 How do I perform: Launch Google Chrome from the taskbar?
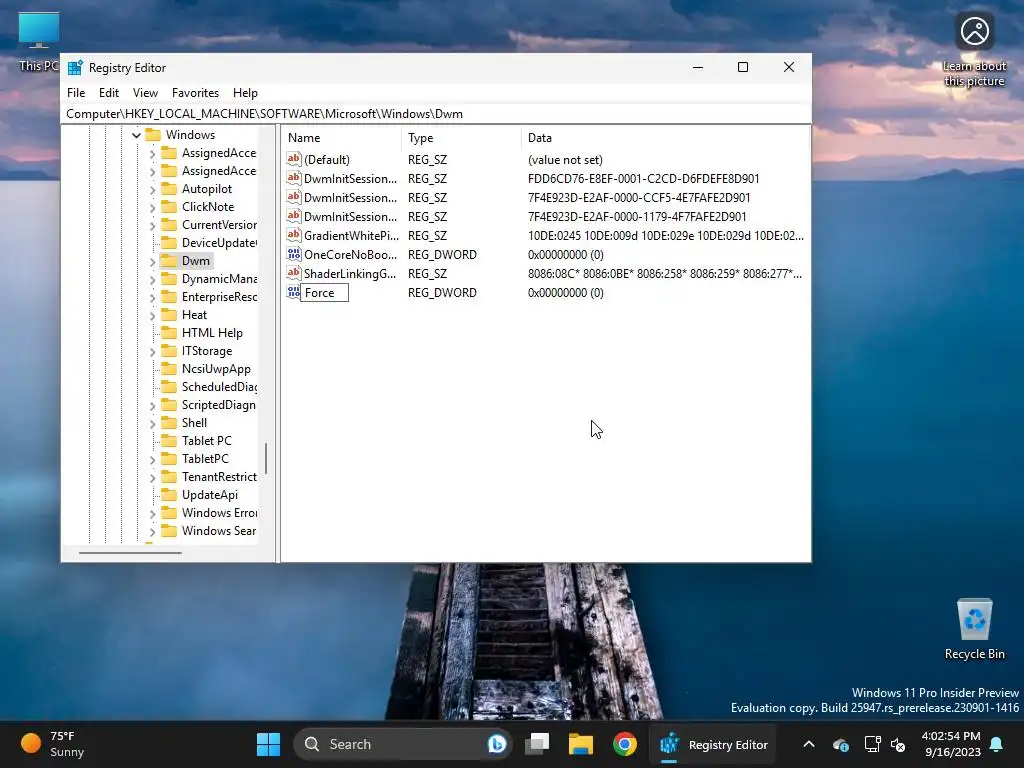coord(624,744)
